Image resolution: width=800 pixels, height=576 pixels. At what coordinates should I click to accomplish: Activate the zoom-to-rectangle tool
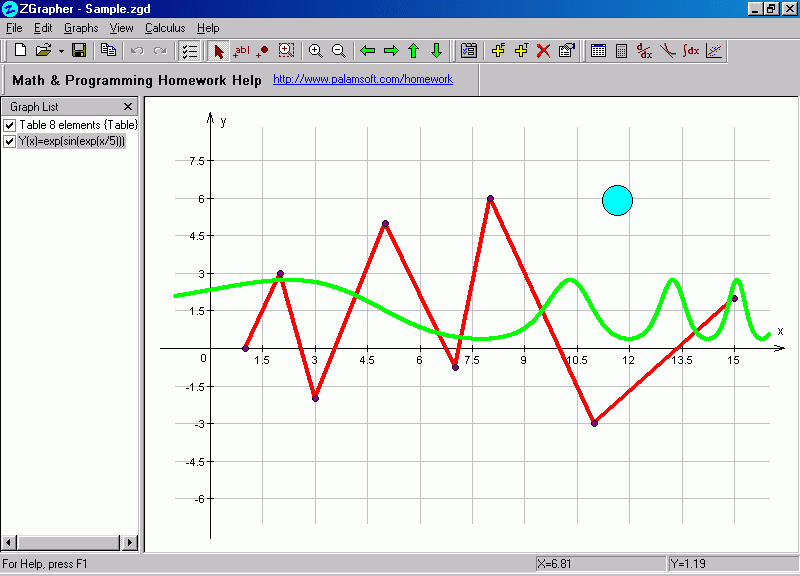286,51
